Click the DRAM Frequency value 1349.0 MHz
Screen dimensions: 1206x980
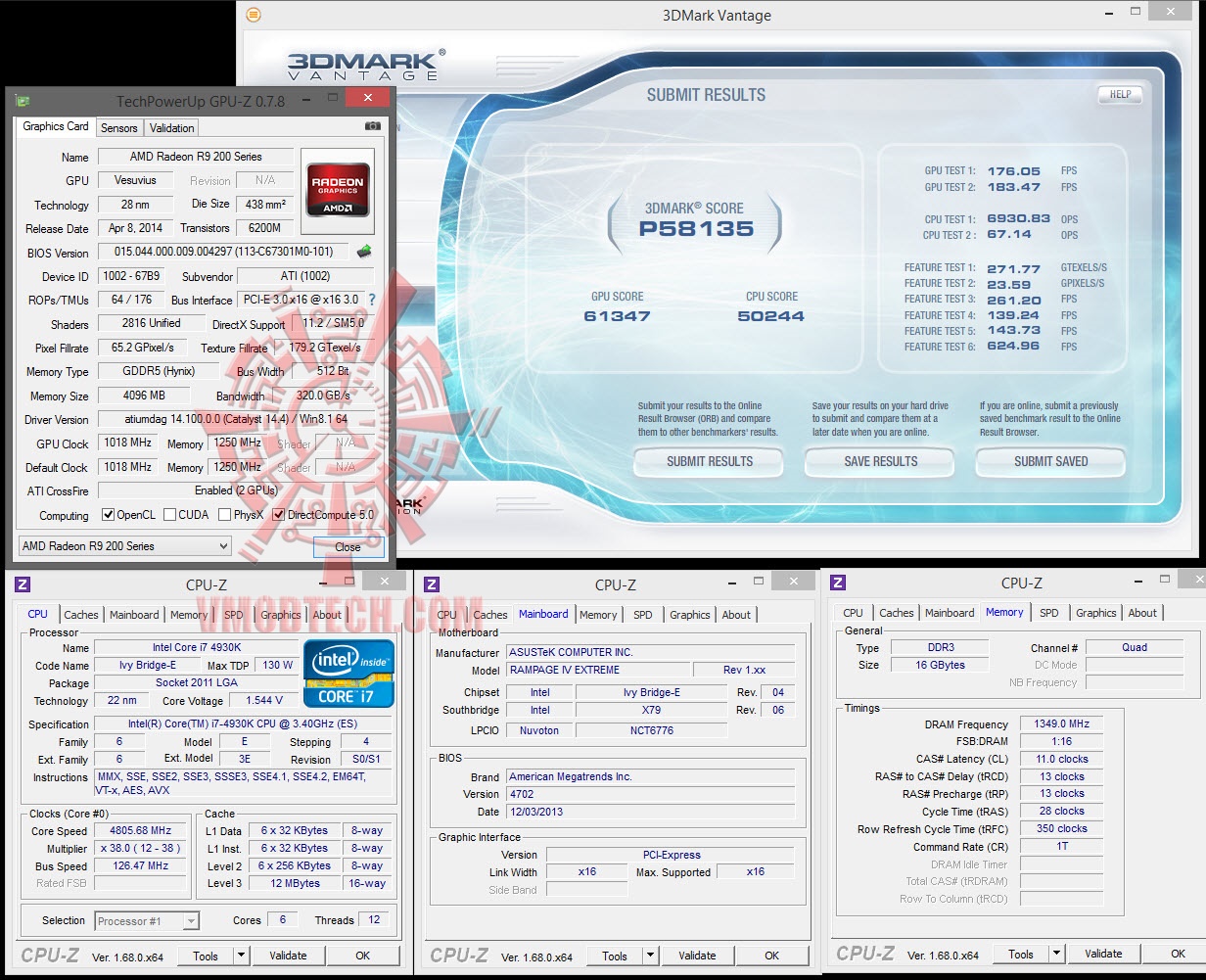[x=1061, y=724]
